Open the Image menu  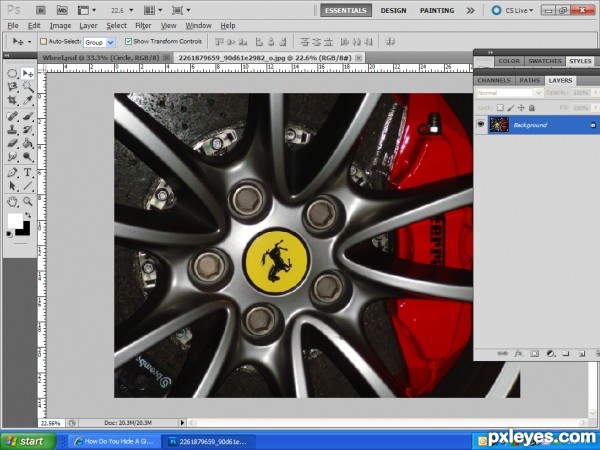(60, 26)
